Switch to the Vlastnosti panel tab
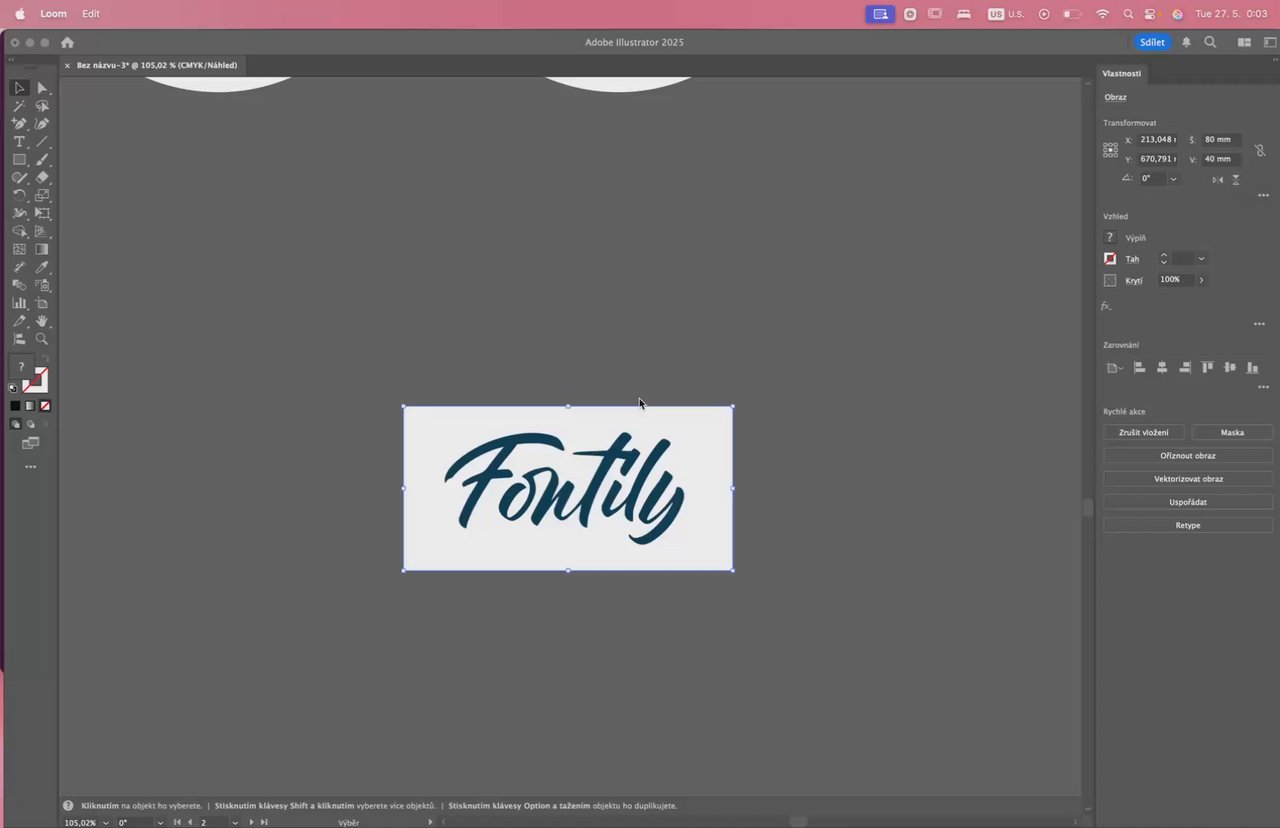This screenshot has height=828, width=1280. [x=1121, y=73]
